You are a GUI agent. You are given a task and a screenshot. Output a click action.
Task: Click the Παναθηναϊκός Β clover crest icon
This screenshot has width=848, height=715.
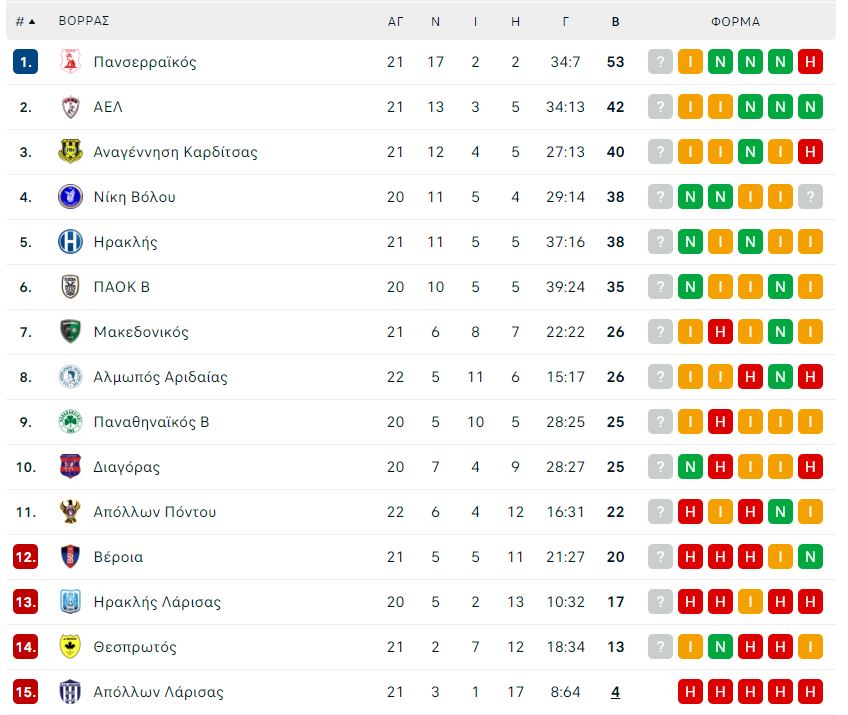[x=70, y=421]
